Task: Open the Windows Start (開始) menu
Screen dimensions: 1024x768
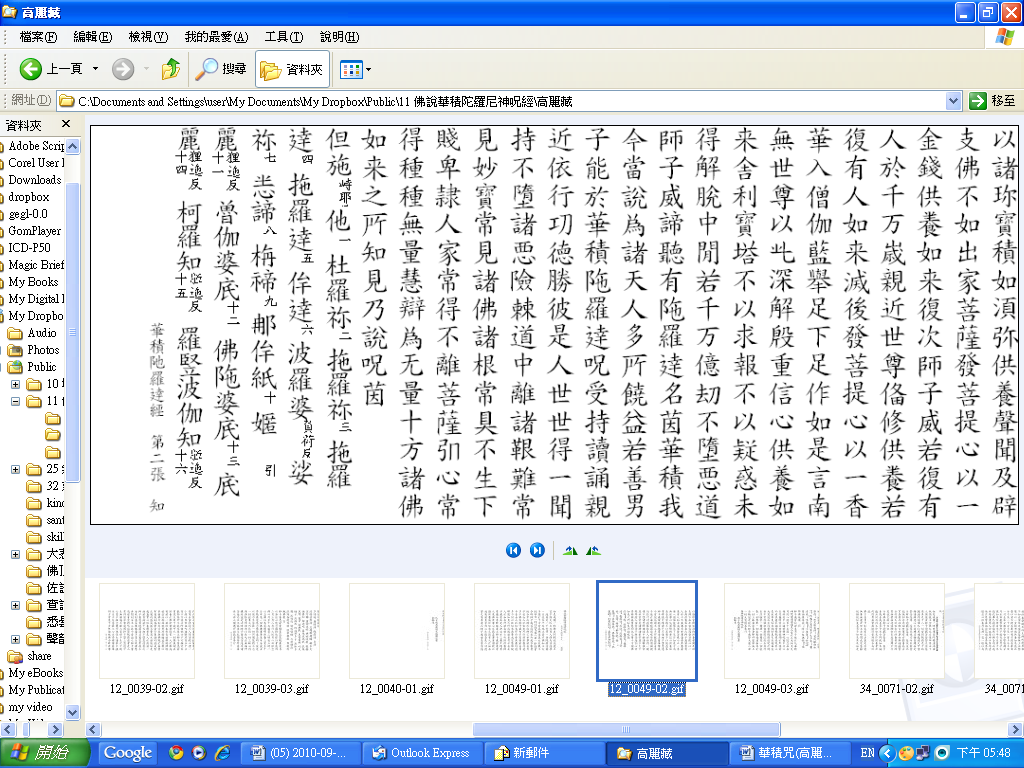Action: point(46,753)
